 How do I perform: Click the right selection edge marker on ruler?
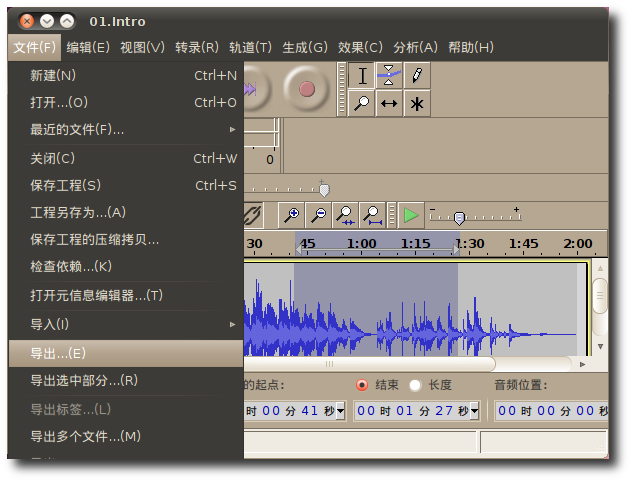coord(456,250)
